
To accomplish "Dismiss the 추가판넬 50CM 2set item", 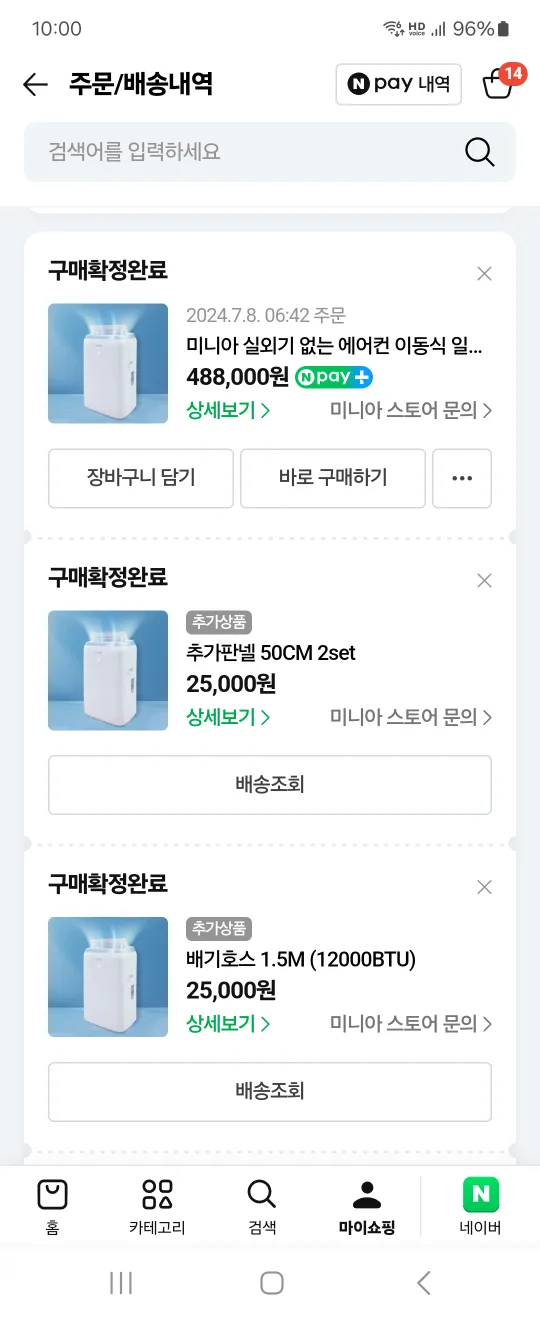I will tap(485, 581).
